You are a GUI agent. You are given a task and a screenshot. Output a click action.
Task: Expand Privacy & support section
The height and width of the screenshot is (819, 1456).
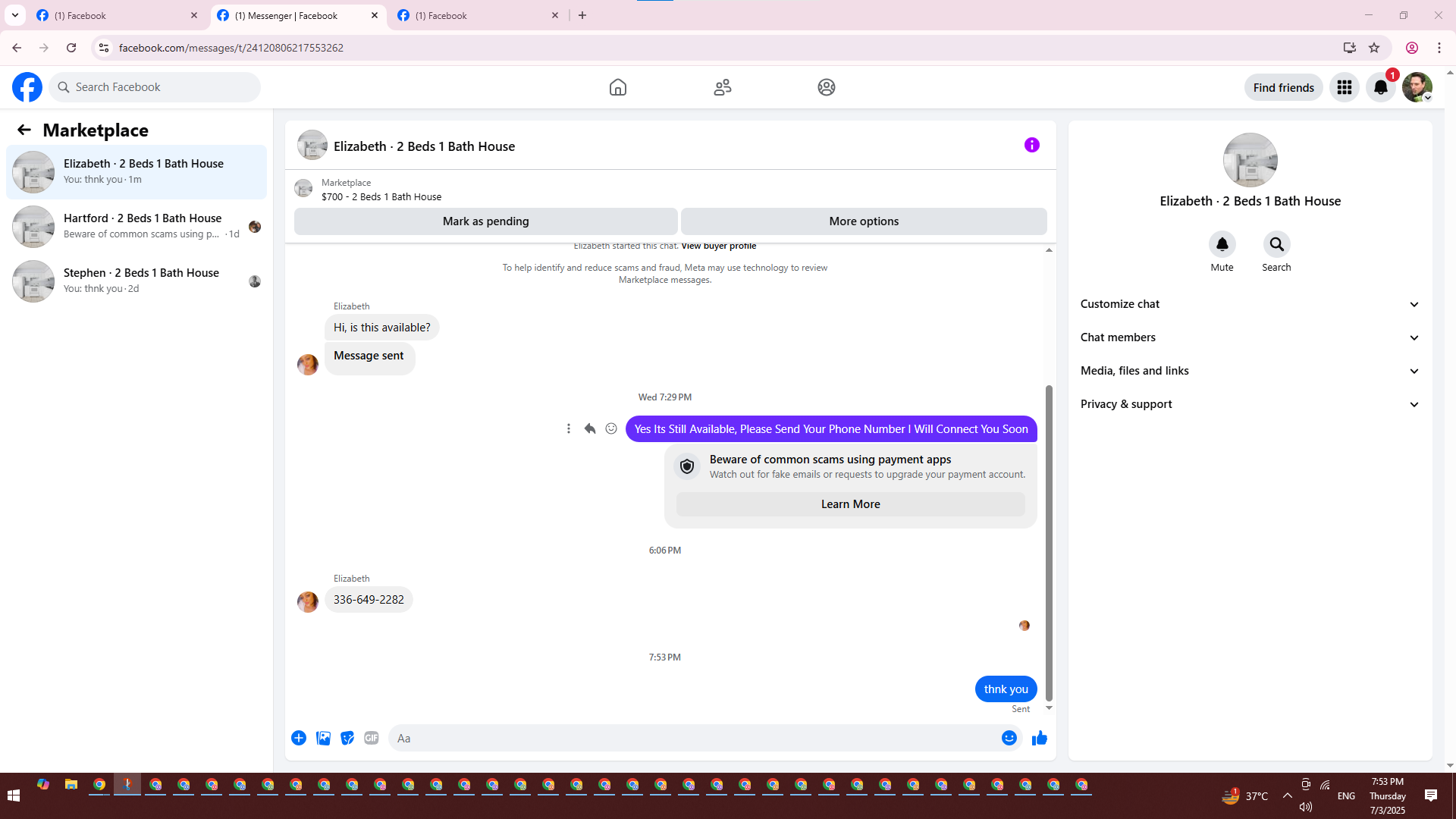1249,404
